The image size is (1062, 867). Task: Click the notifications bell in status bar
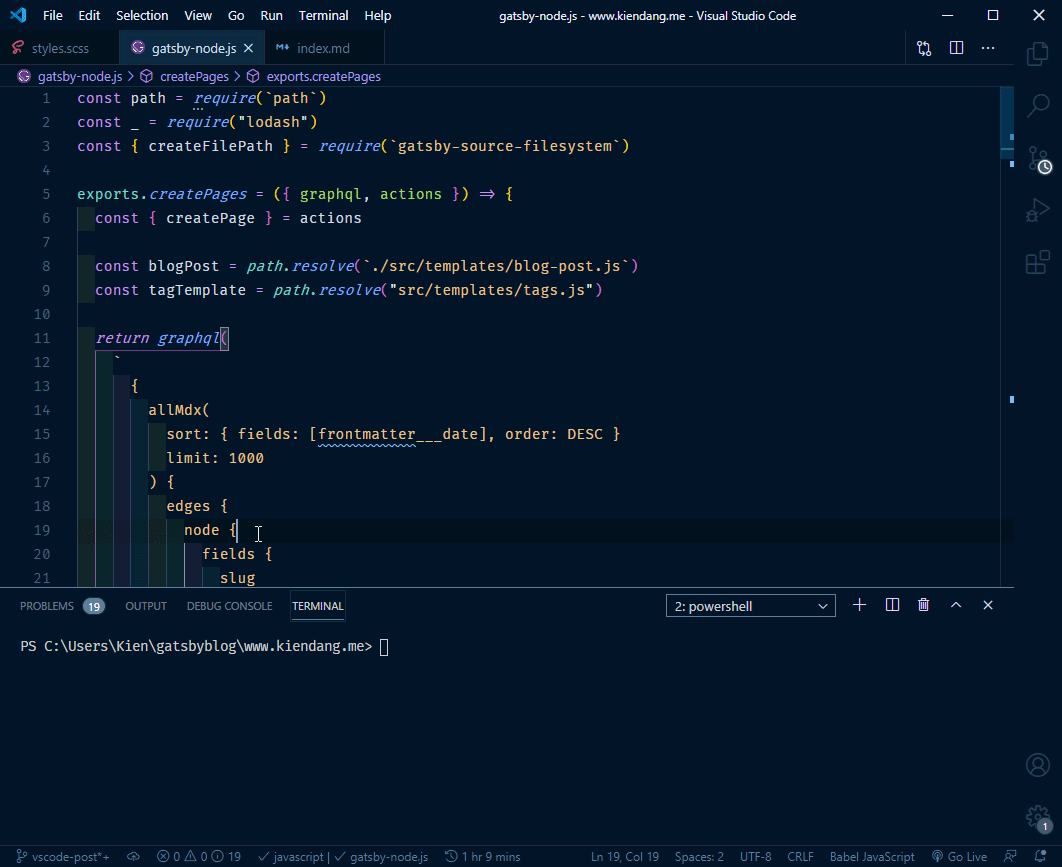pos(1040,857)
